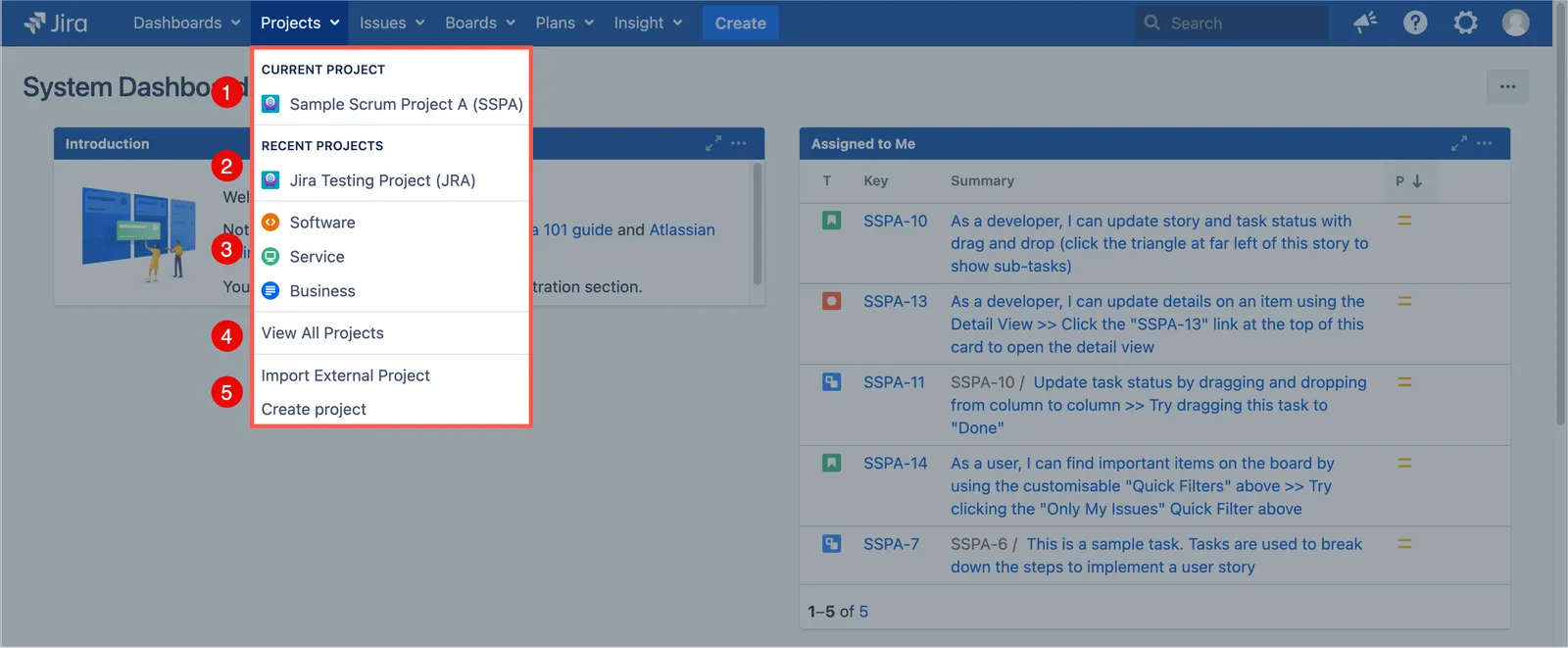
Task: Choose Software project type
Action: [392, 223]
